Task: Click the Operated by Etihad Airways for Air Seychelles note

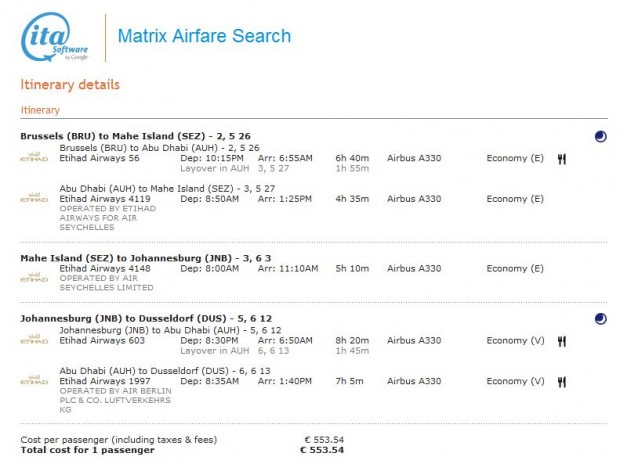Action: tap(108, 218)
